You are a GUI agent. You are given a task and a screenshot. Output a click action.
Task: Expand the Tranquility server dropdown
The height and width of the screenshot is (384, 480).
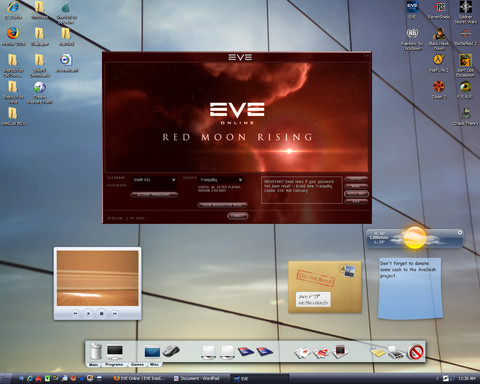(x=240, y=180)
